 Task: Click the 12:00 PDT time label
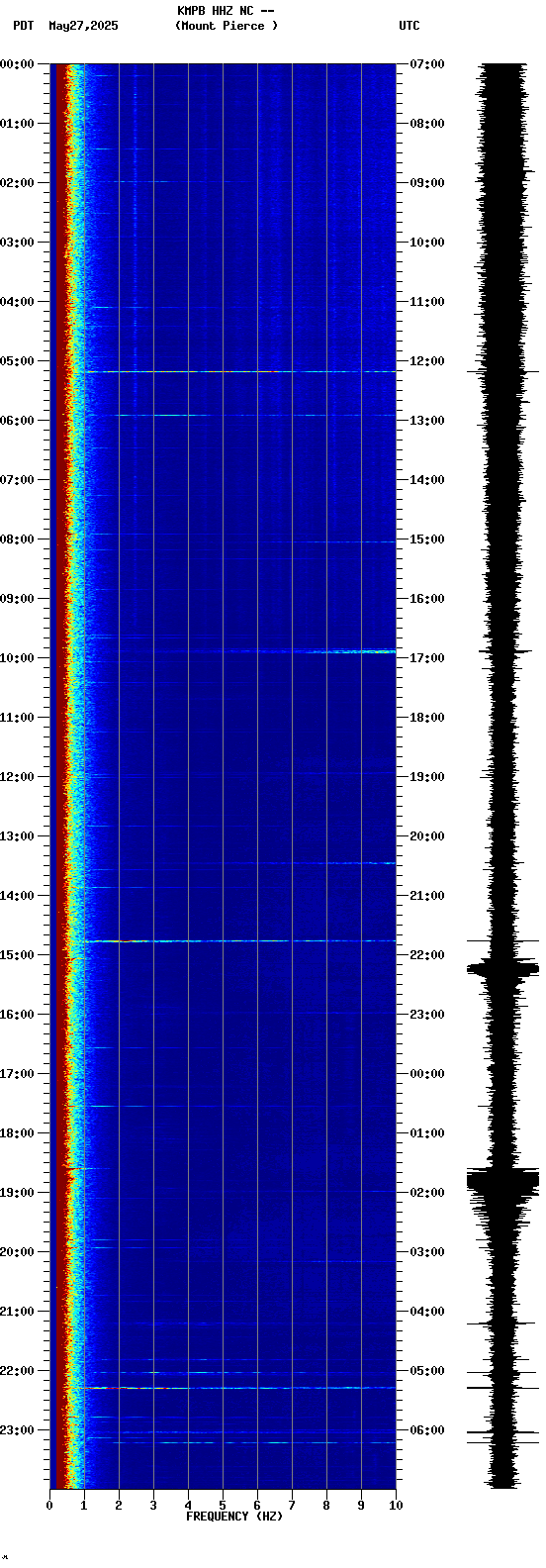coord(18,777)
